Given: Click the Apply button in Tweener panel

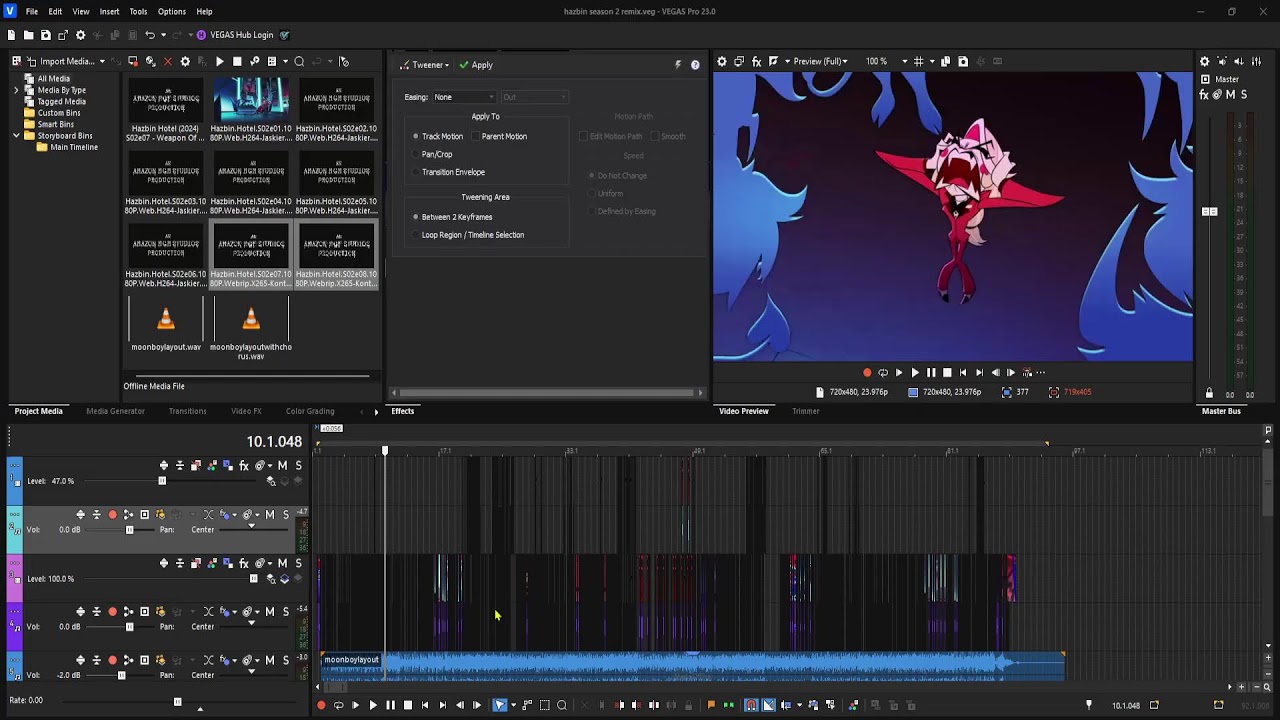Looking at the screenshot, I should [476, 65].
